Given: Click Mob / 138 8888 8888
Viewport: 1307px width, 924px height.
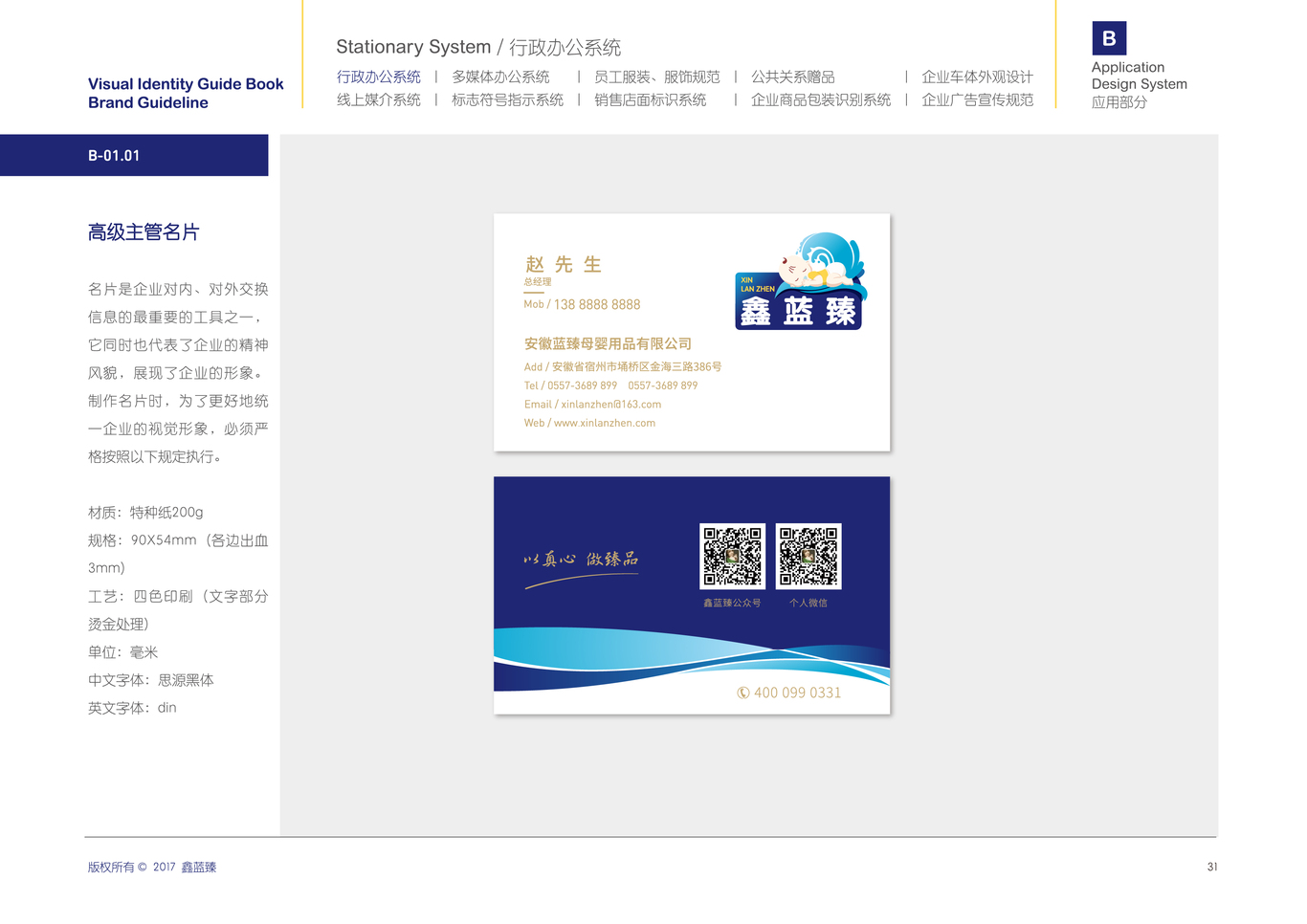Looking at the screenshot, I should (582, 304).
